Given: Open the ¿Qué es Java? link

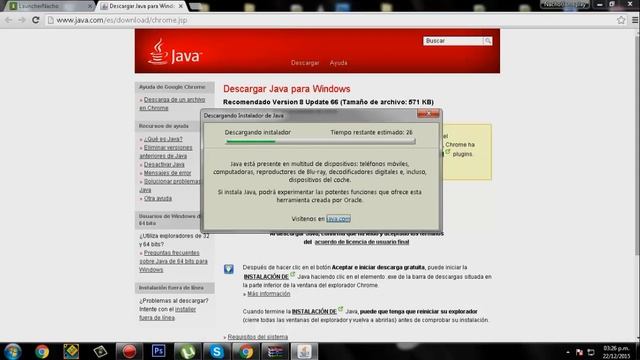Looking at the screenshot, I should 163,139.
